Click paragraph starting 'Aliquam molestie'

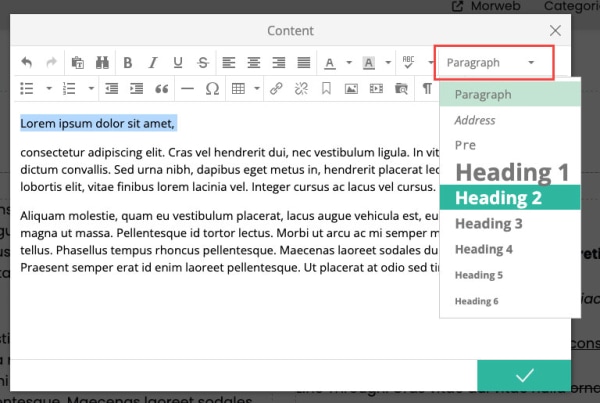229,241
